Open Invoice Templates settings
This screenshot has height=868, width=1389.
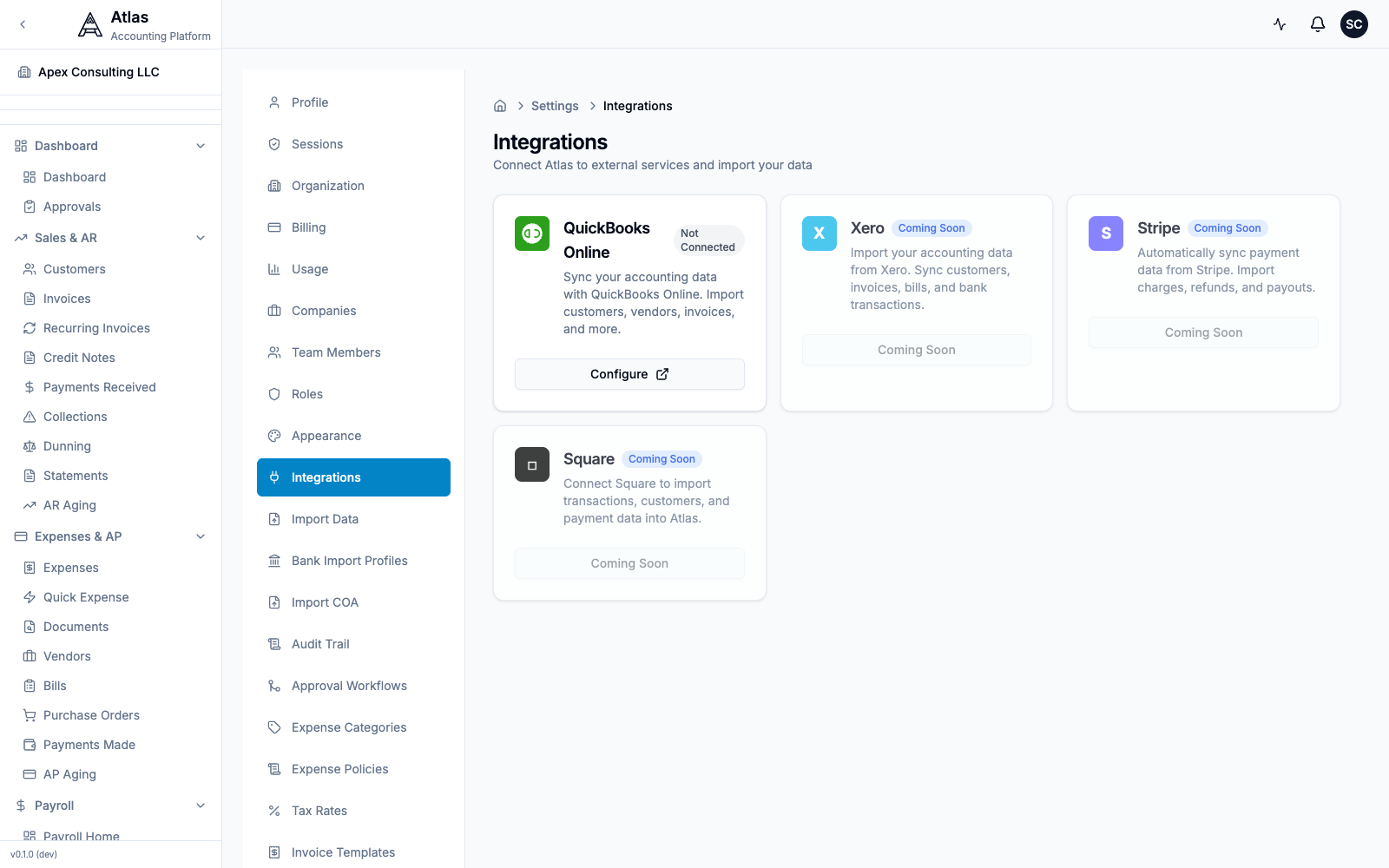353,852
